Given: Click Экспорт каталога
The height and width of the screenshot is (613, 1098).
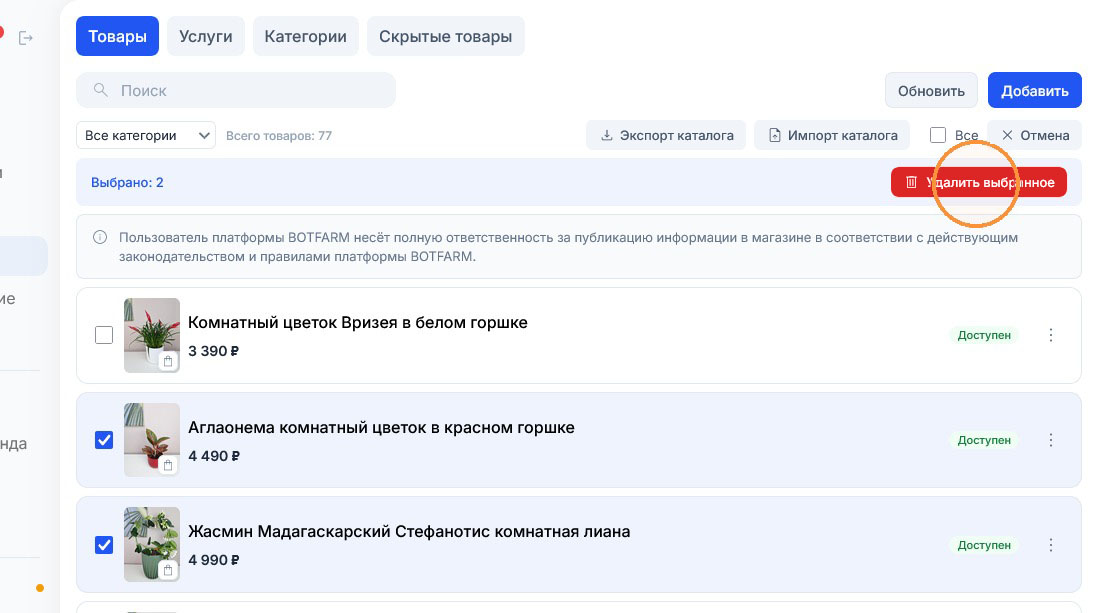Looking at the screenshot, I should click(666, 135).
